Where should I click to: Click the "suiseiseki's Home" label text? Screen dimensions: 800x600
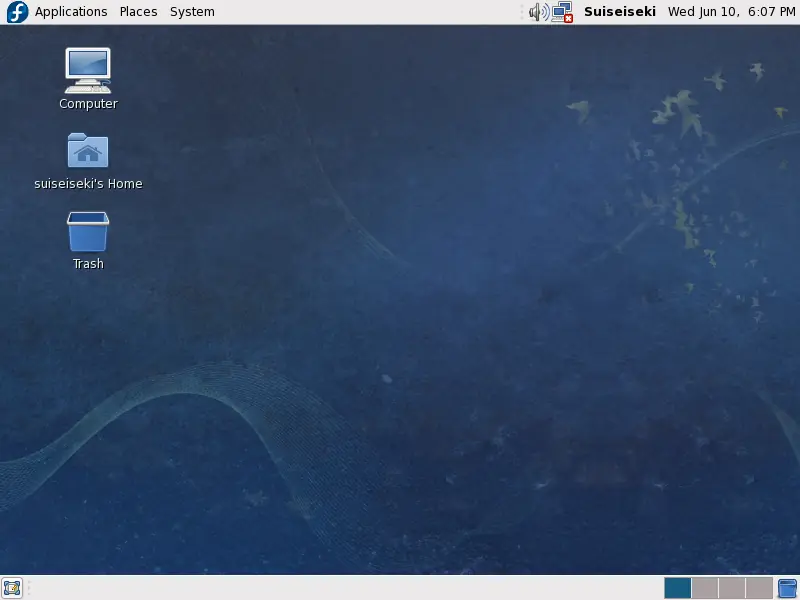coord(88,184)
